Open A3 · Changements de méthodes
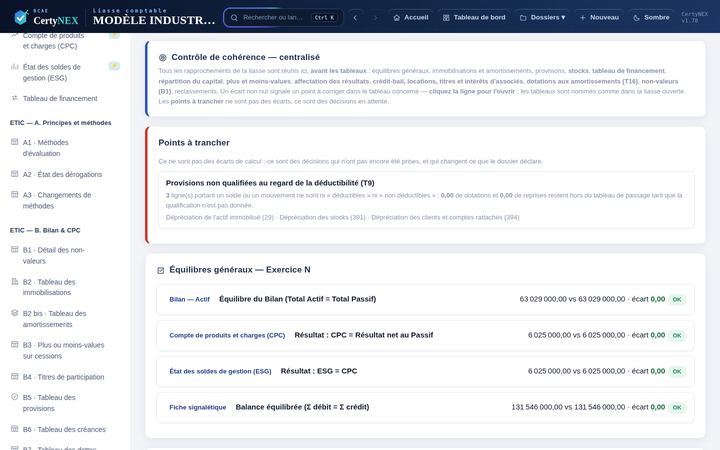This screenshot has width=720, height=450. coord(64,200)
